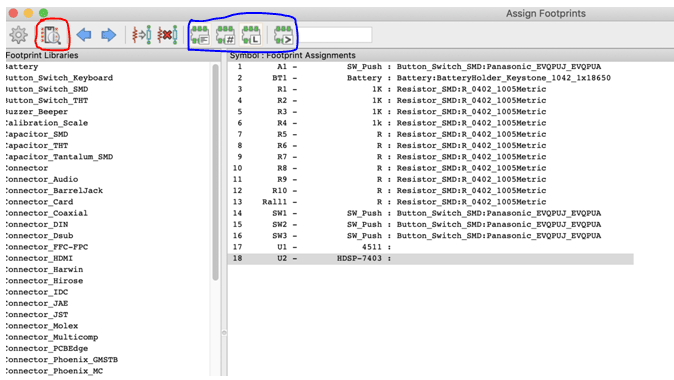Select Connector_Phoenix_MC library
This screenshot has height=380, width=674.
pyautogui.click(x=55, y=371)
